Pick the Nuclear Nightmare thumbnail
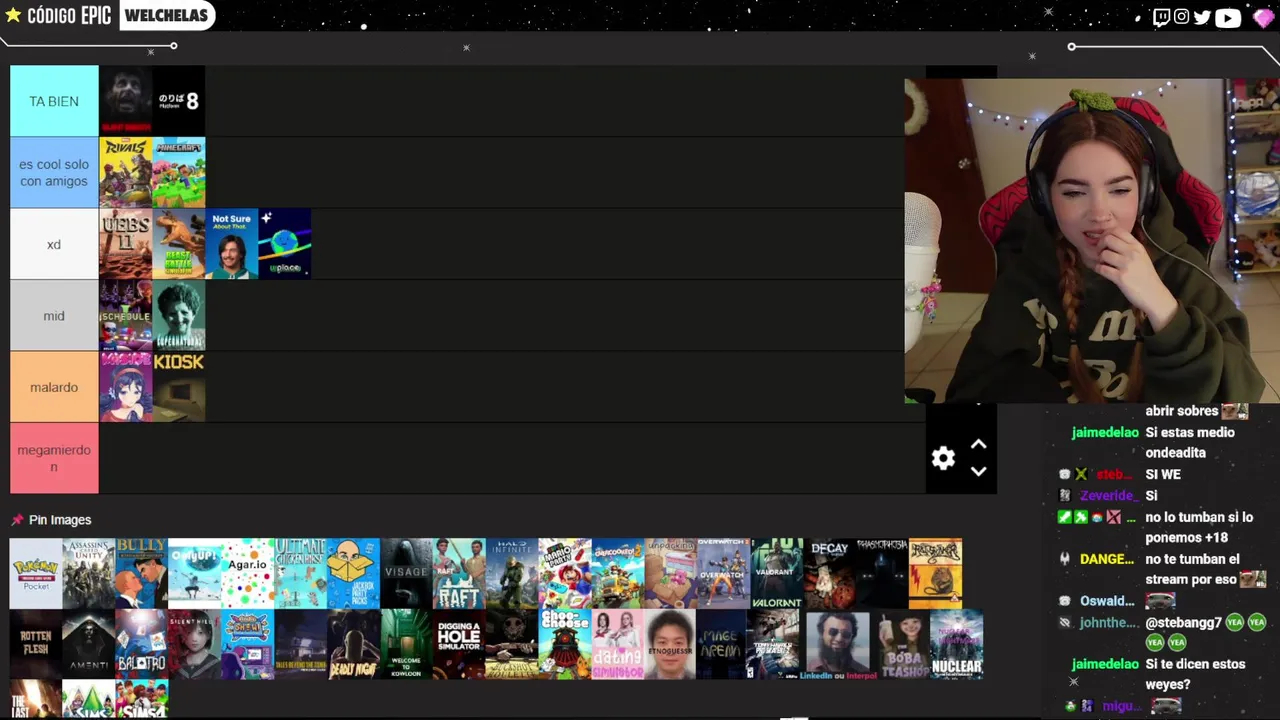 pyautogui.click(x=956, y=645)
